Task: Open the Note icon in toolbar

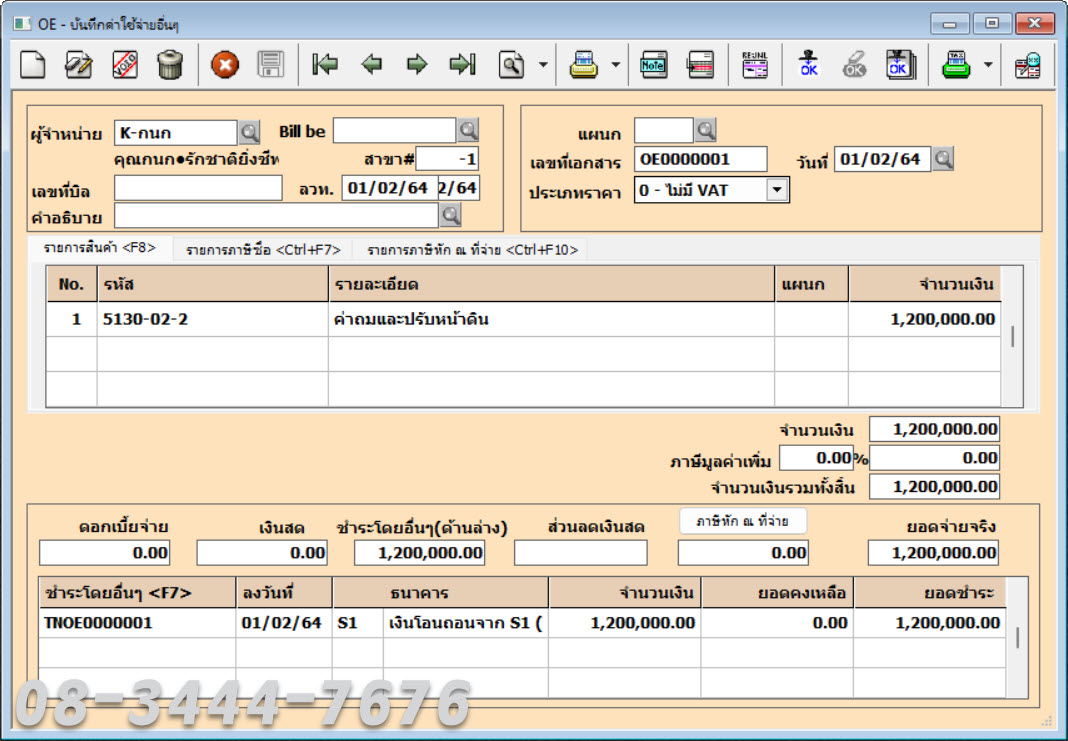Action: 653,65
